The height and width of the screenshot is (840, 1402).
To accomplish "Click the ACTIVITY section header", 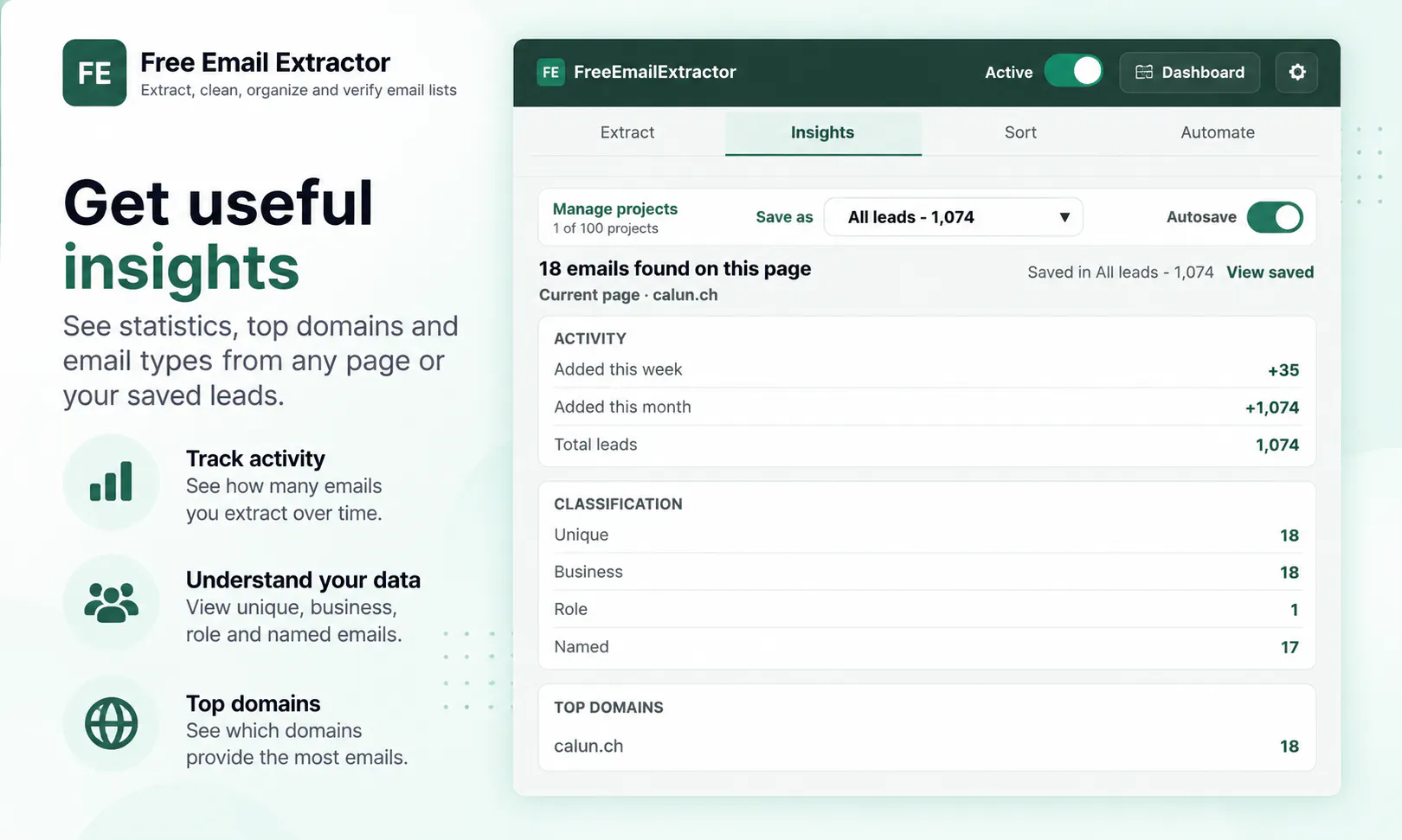I will pos(590,338).
